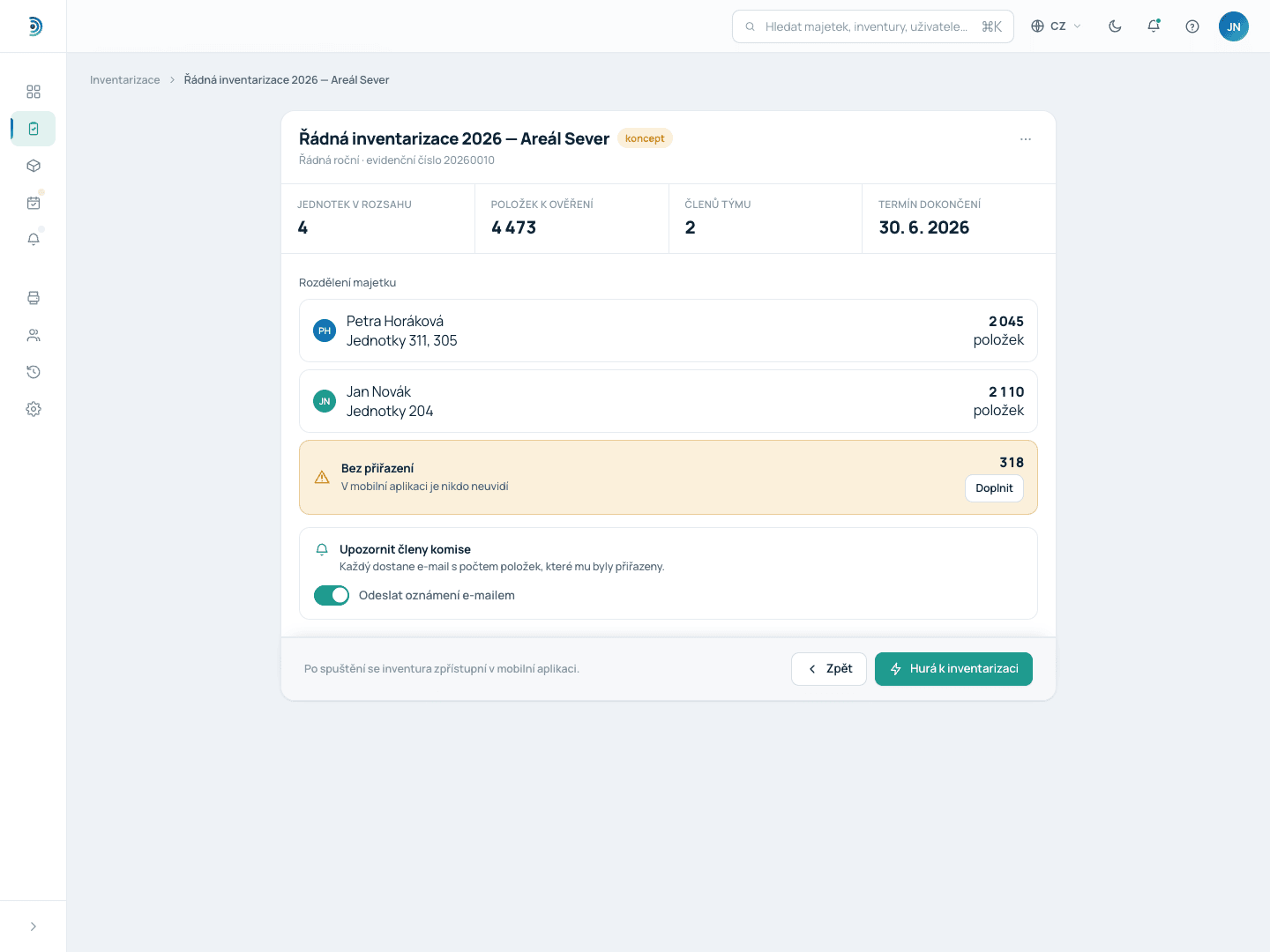1270x952 pixels.
Task: Open the three-dot more options menu
Action: coord(1026,139)
